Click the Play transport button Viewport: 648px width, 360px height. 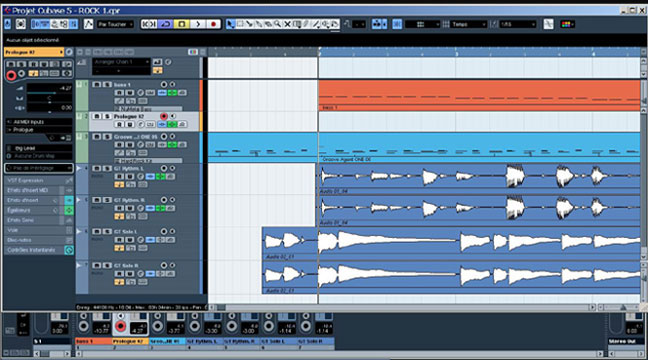[x=198, y=24]
